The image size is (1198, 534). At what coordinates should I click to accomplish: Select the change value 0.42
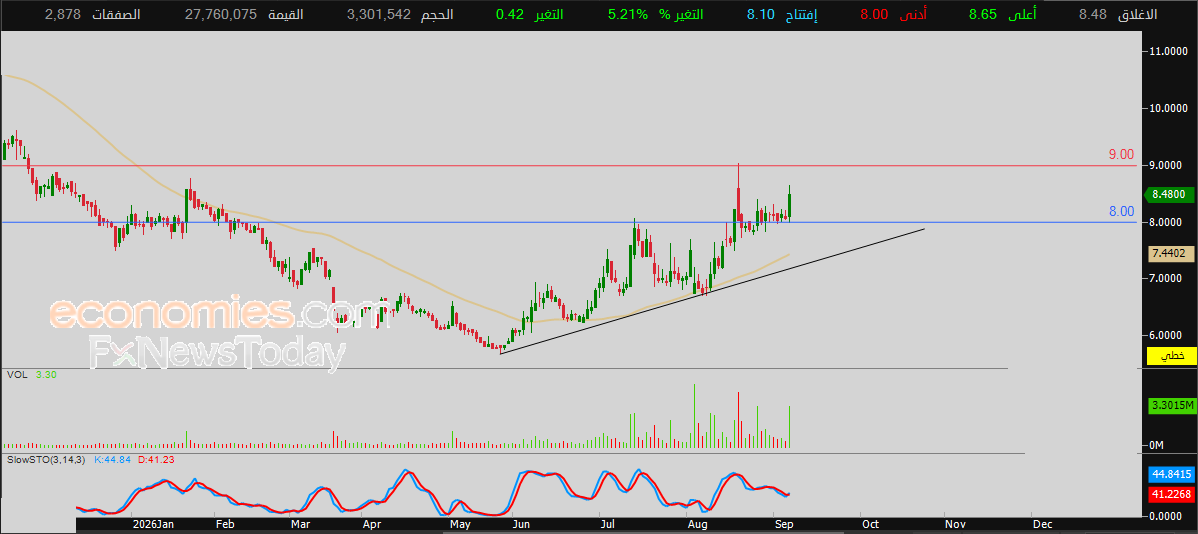pos(510,15)
